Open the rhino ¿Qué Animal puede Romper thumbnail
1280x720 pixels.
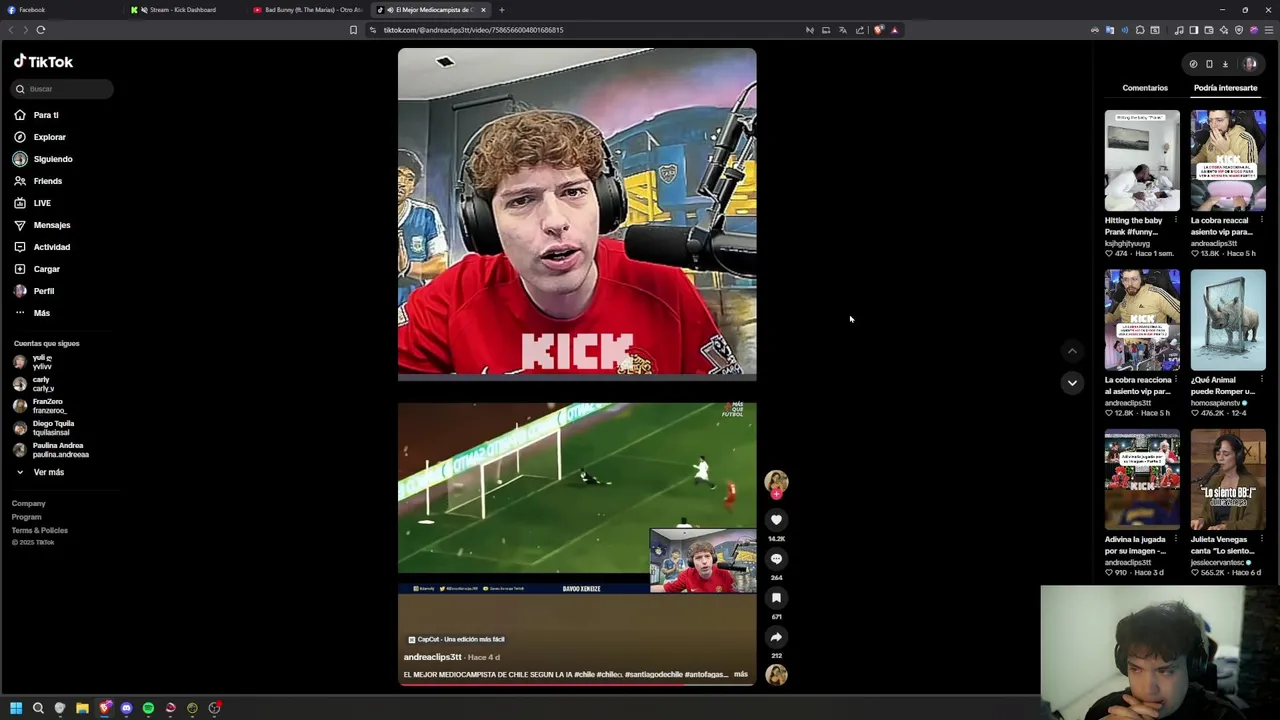coord(1228,320)
